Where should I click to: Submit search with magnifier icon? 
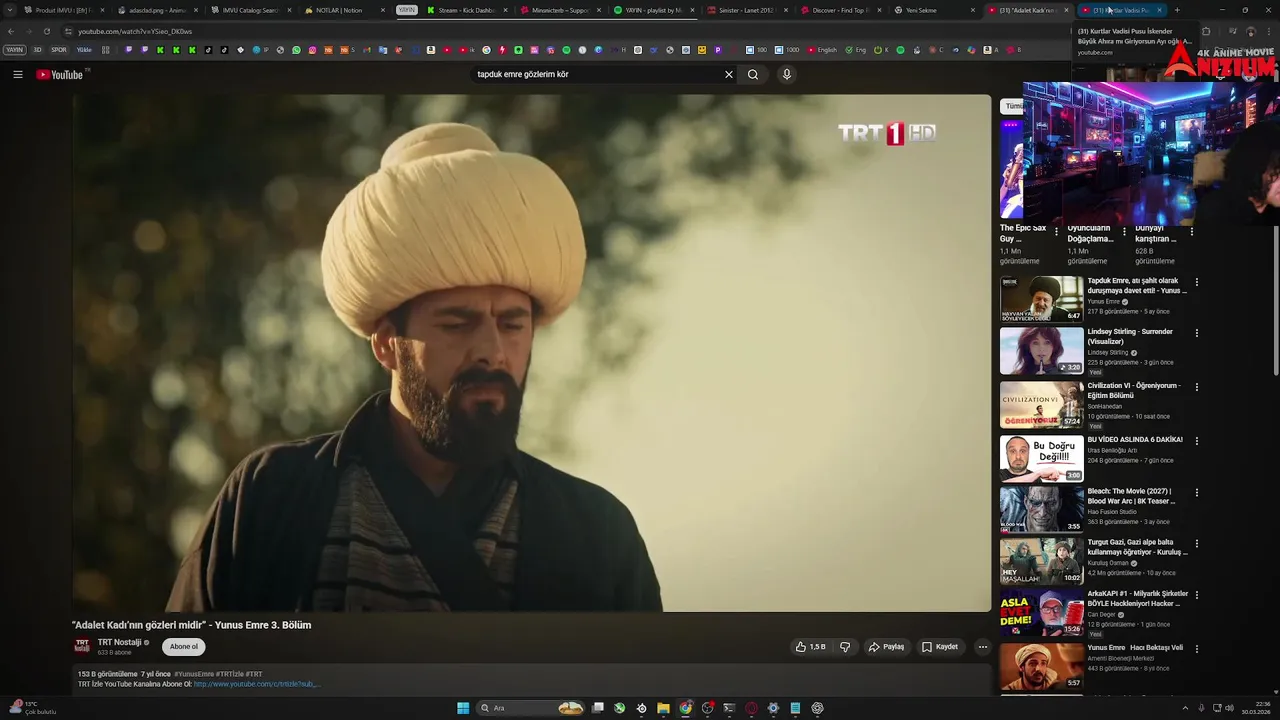[753, 74]
